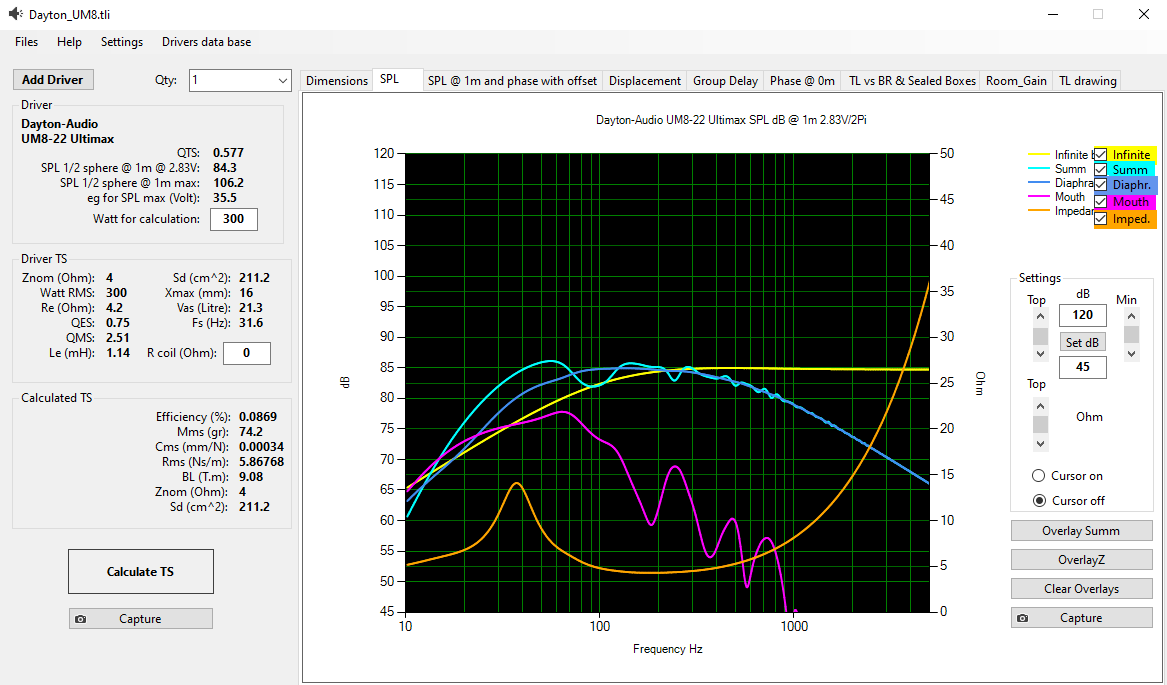Click the Set dB button
The width and height of the screenshot is (1167, 685).
click(x=1082, y=342)
